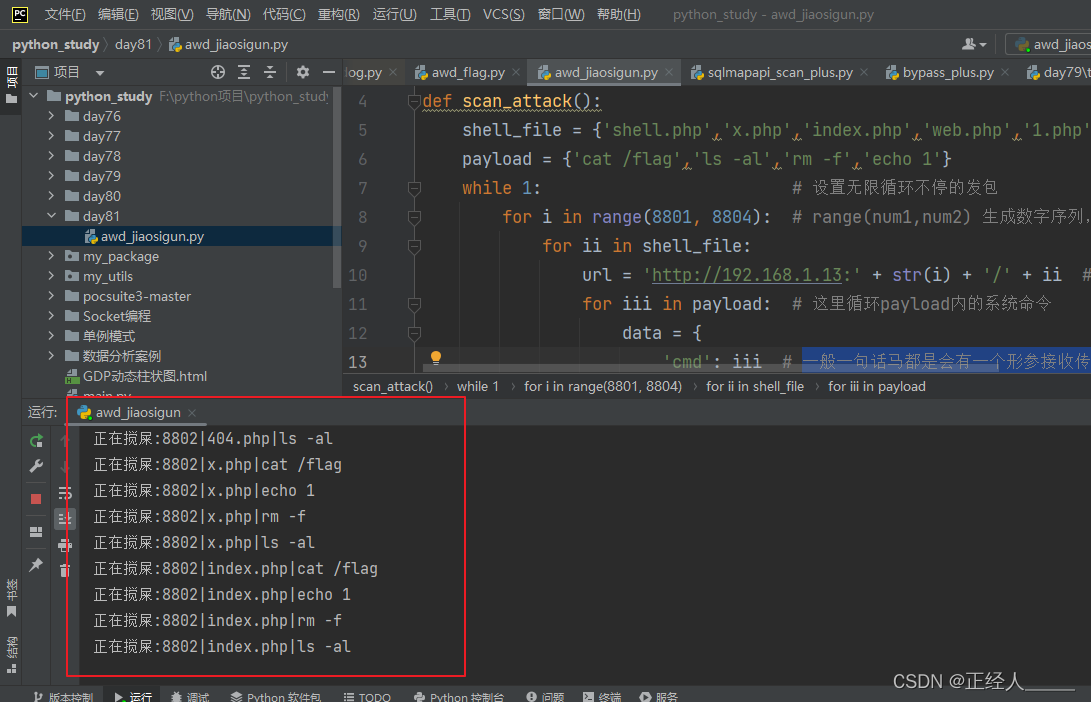This screenshot has height=702, width=1091.
Task: Click project tree vertical scrollbar
Action: tap(337, 188)
